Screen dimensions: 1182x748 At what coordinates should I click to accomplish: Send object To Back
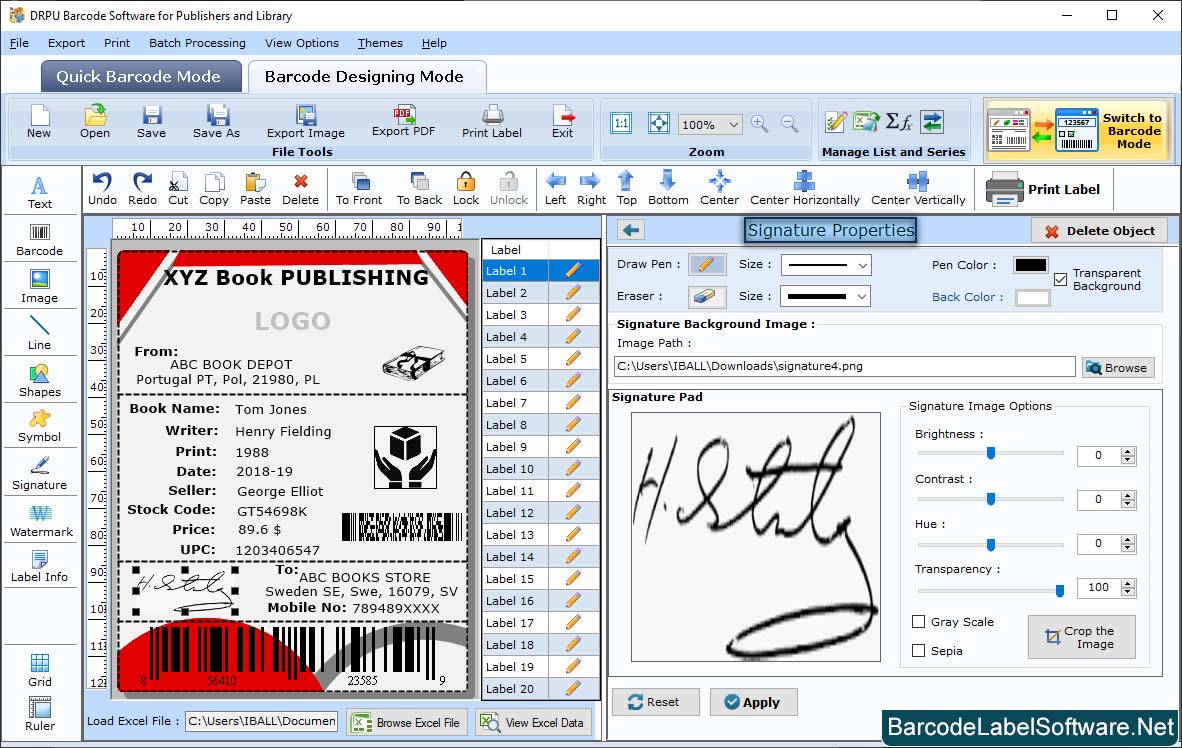coord(419,189)
